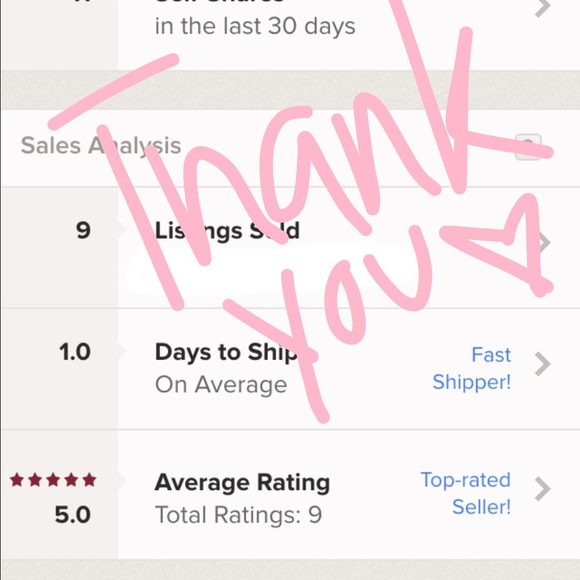The width and height of the screenshot is (580, 580).
Task: Select the fifth red rating star
Action: tap(89, 480)
